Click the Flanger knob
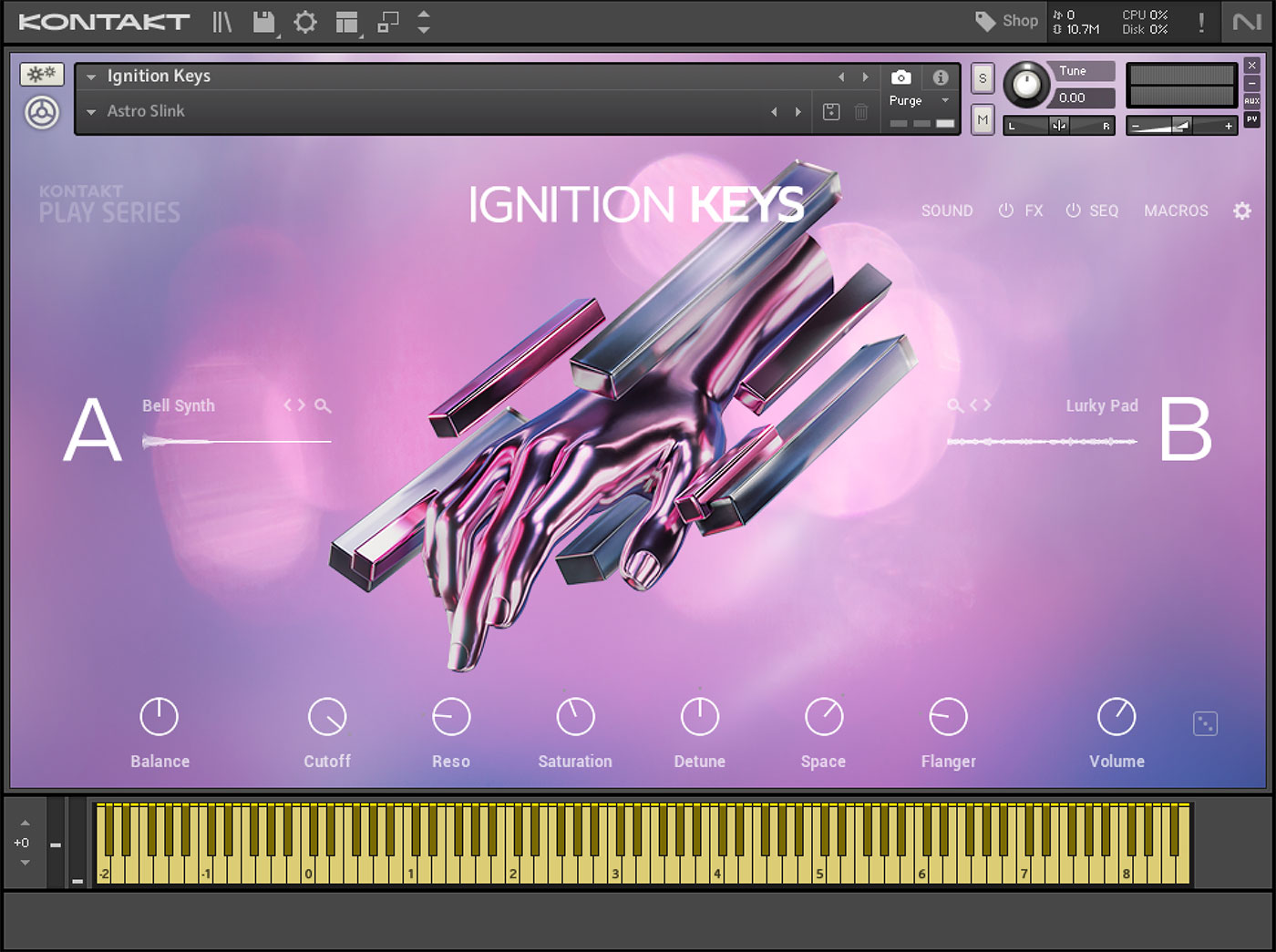The width and height of the screenshot is (1276, 952). click(948, 717)
